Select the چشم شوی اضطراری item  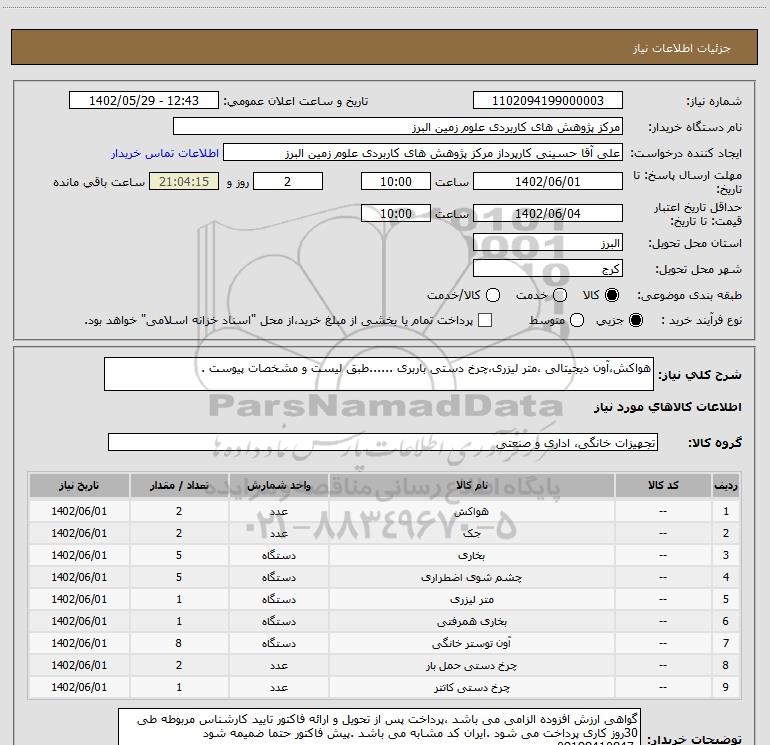[471, 577]
